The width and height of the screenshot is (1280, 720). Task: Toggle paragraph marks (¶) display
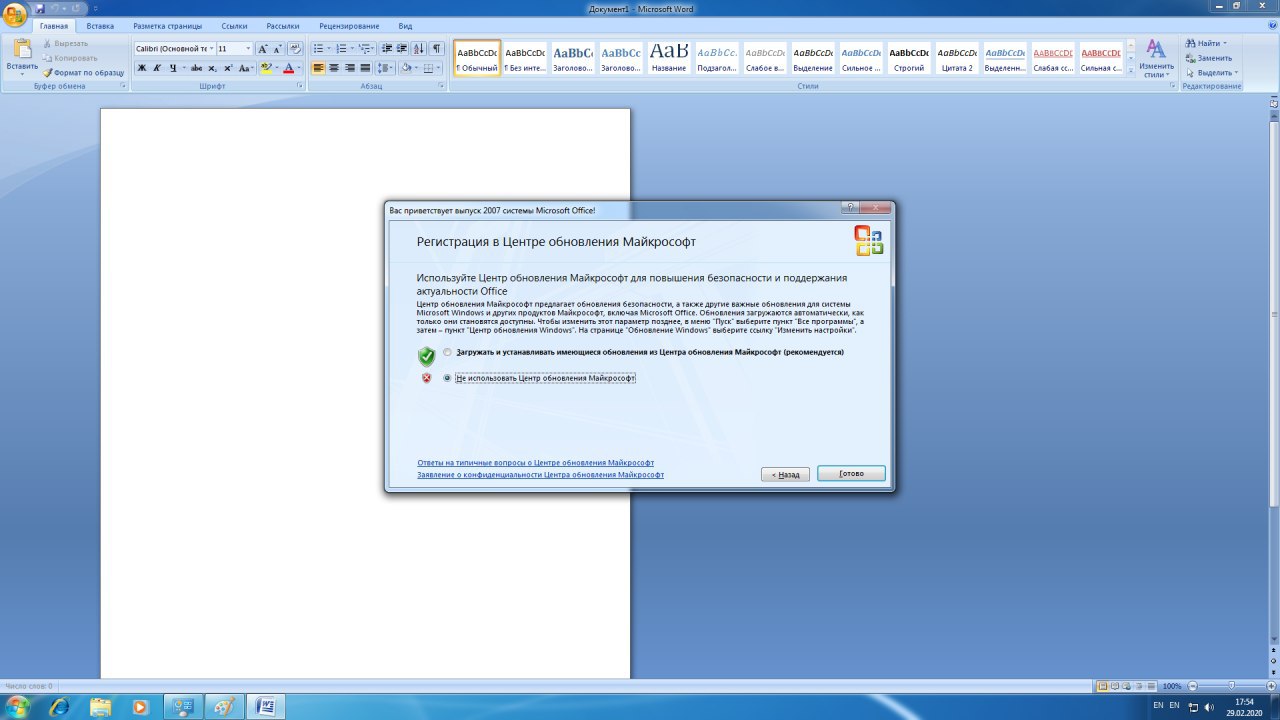point(436,48)
